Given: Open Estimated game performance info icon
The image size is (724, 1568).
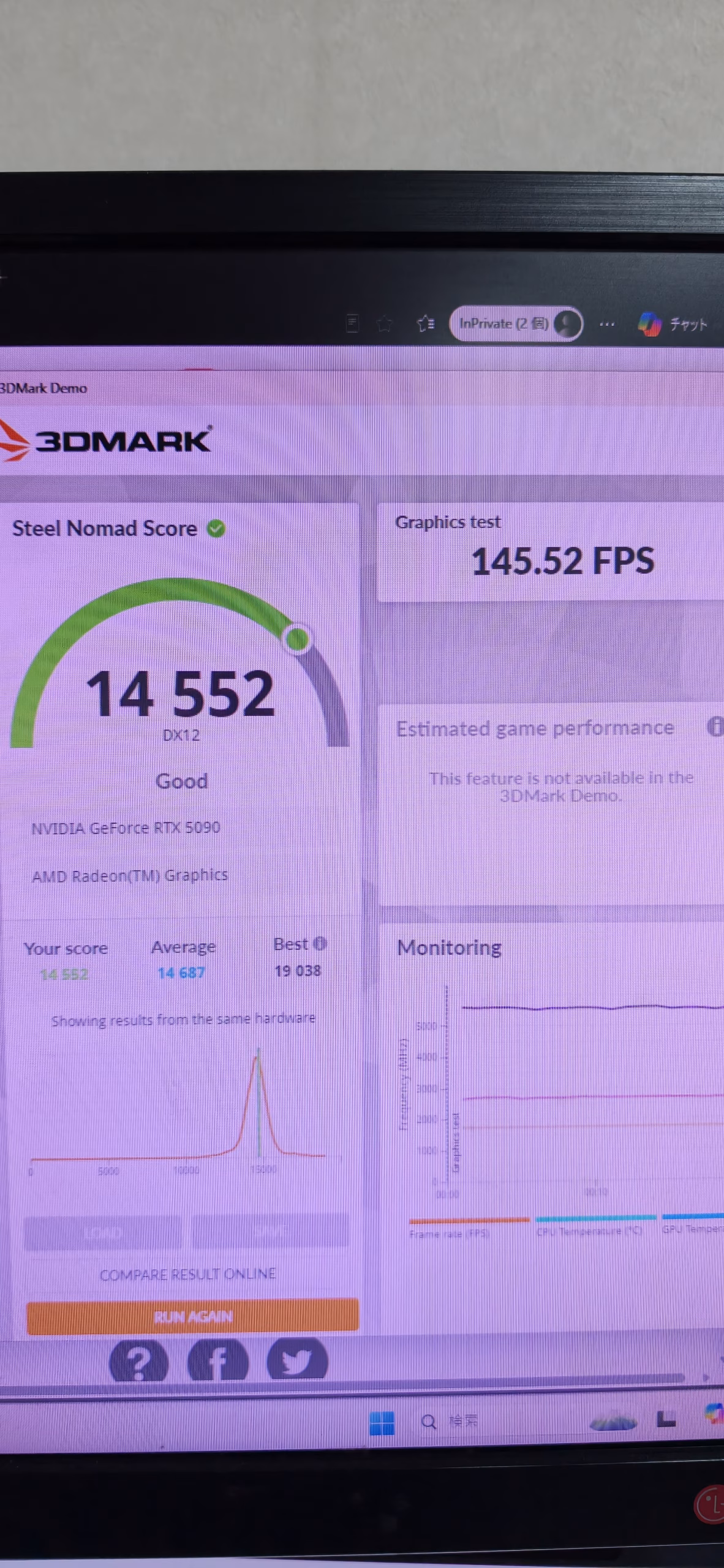Looking at the screenshot, I should click(715, 727).
